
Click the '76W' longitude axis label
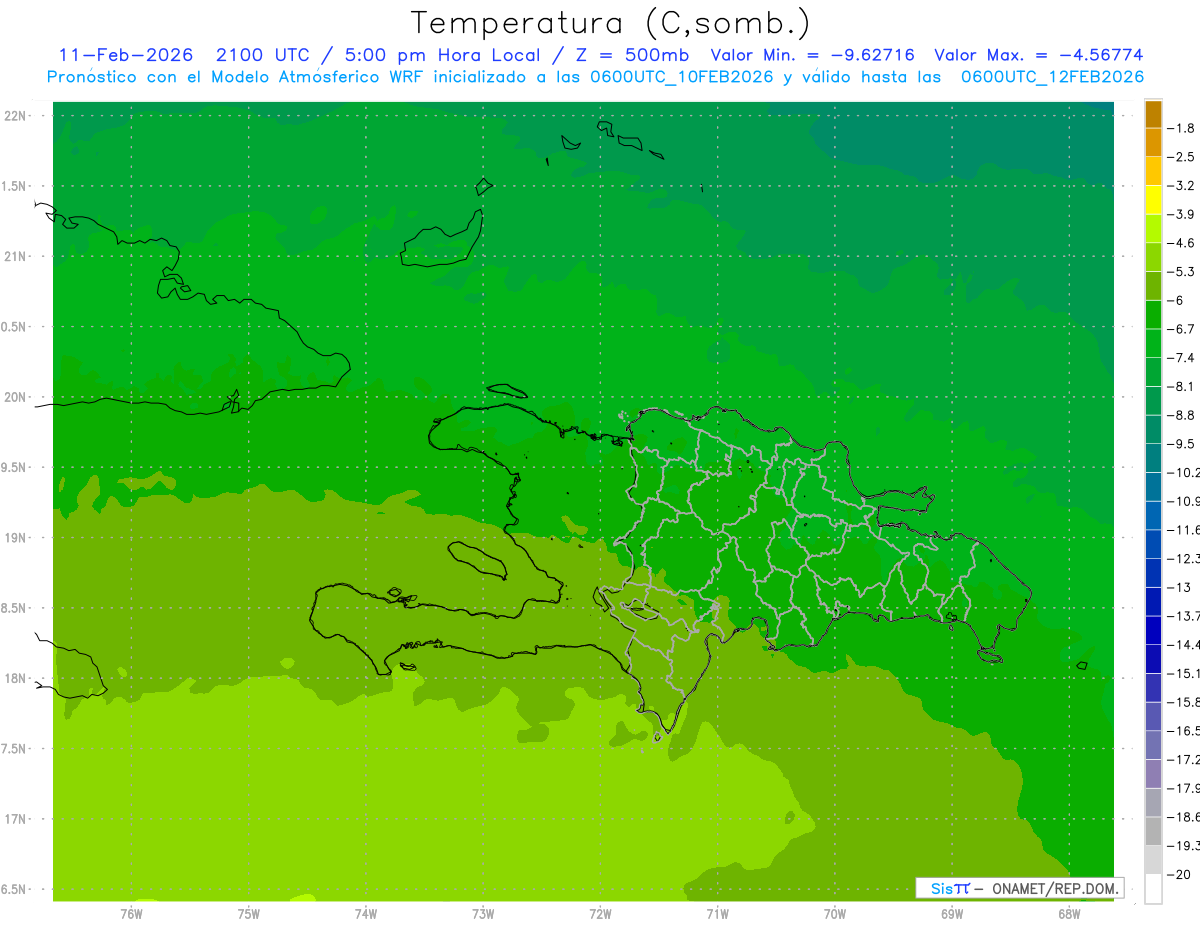tap(131, 913)
